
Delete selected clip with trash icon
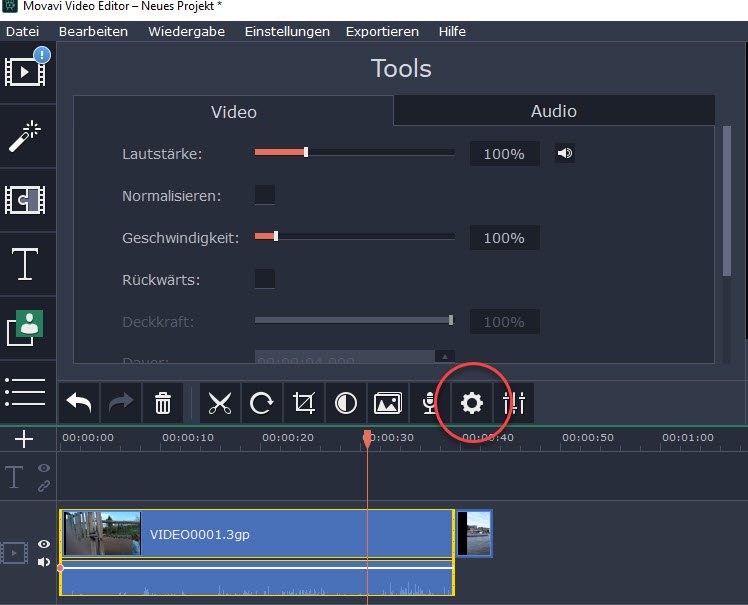point(163,403)
